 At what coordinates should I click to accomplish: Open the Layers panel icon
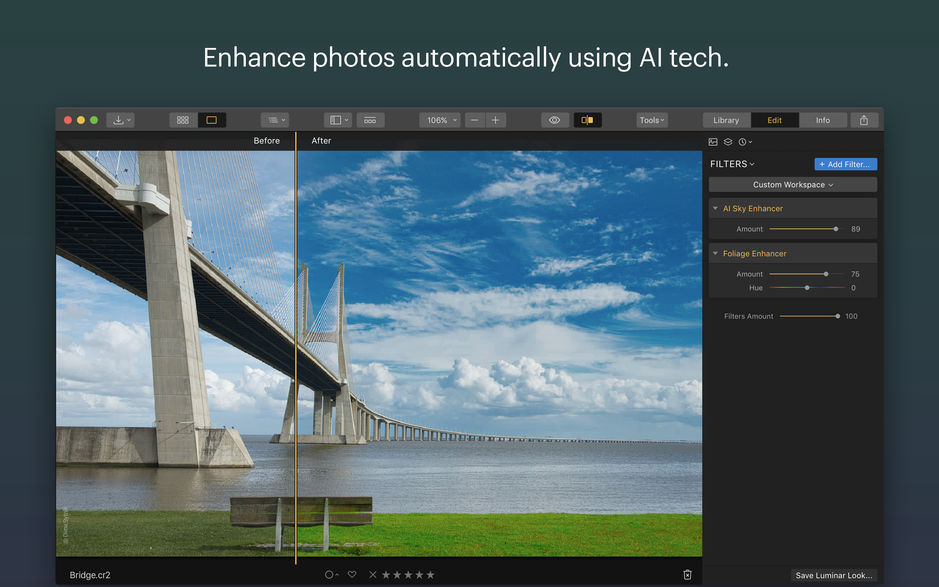[x=727, y=141]
